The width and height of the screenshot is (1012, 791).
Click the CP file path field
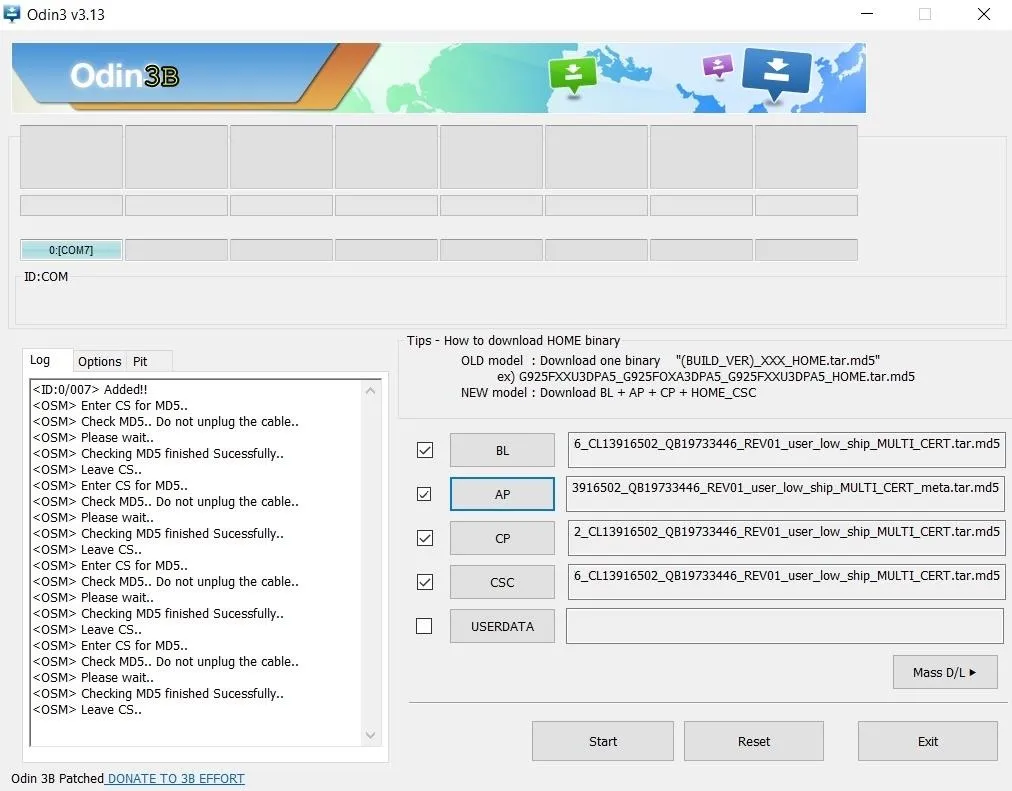(786, 537)
